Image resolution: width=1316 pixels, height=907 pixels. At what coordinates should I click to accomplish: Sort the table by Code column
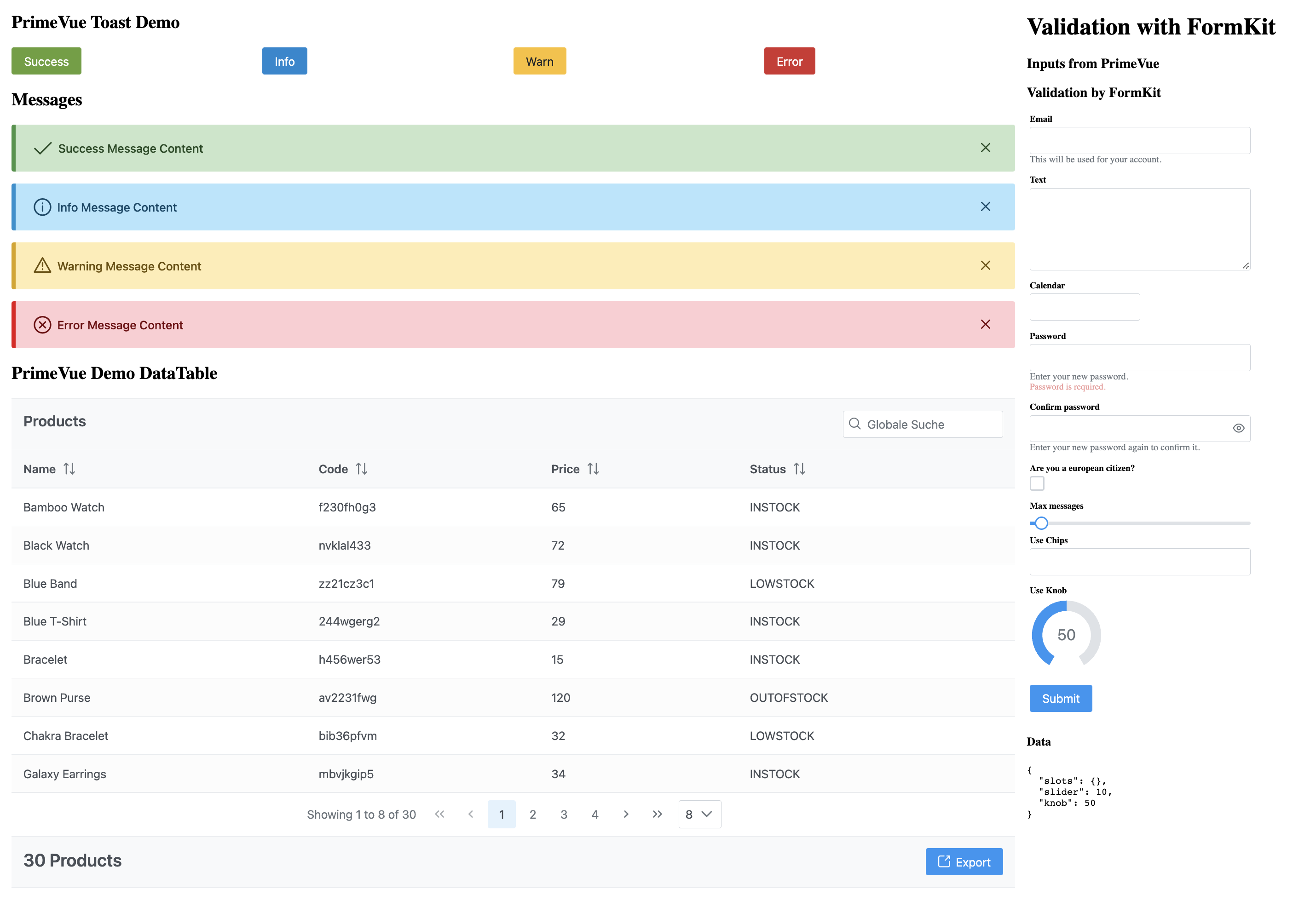(362, 469)
